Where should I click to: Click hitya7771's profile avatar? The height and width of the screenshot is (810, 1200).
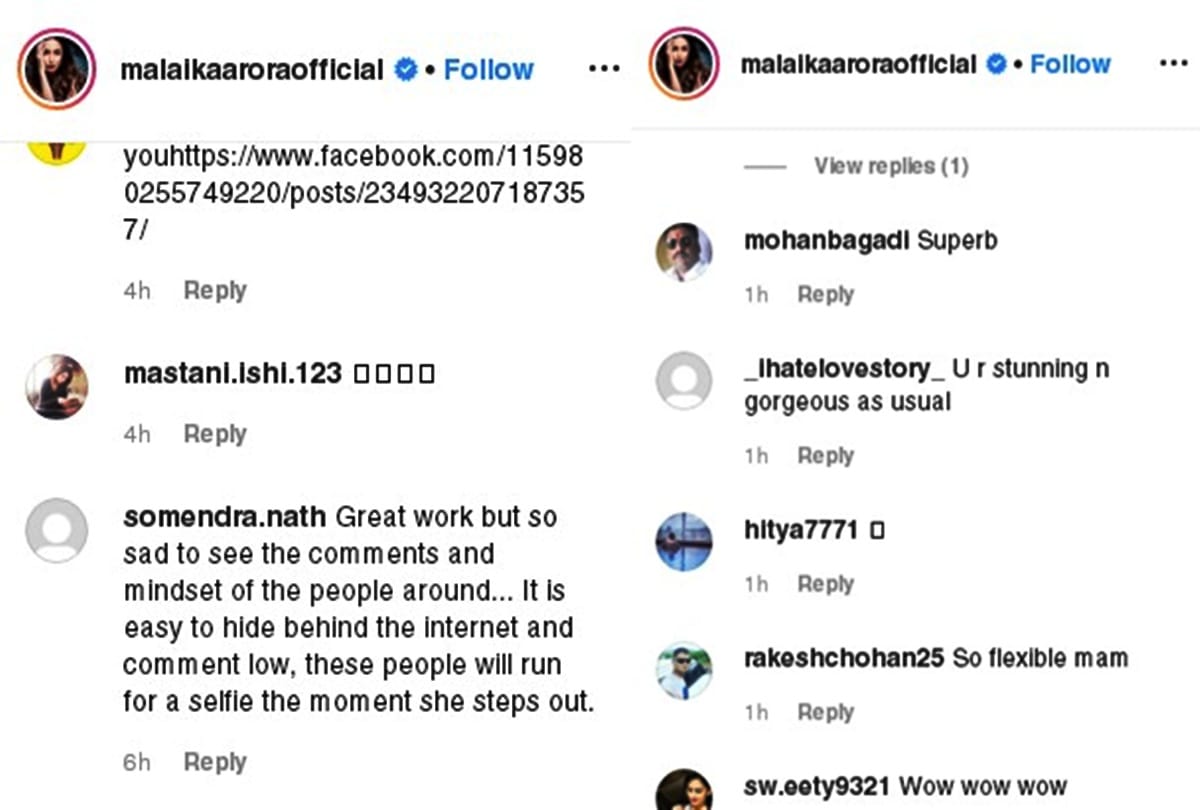(684, 541)
